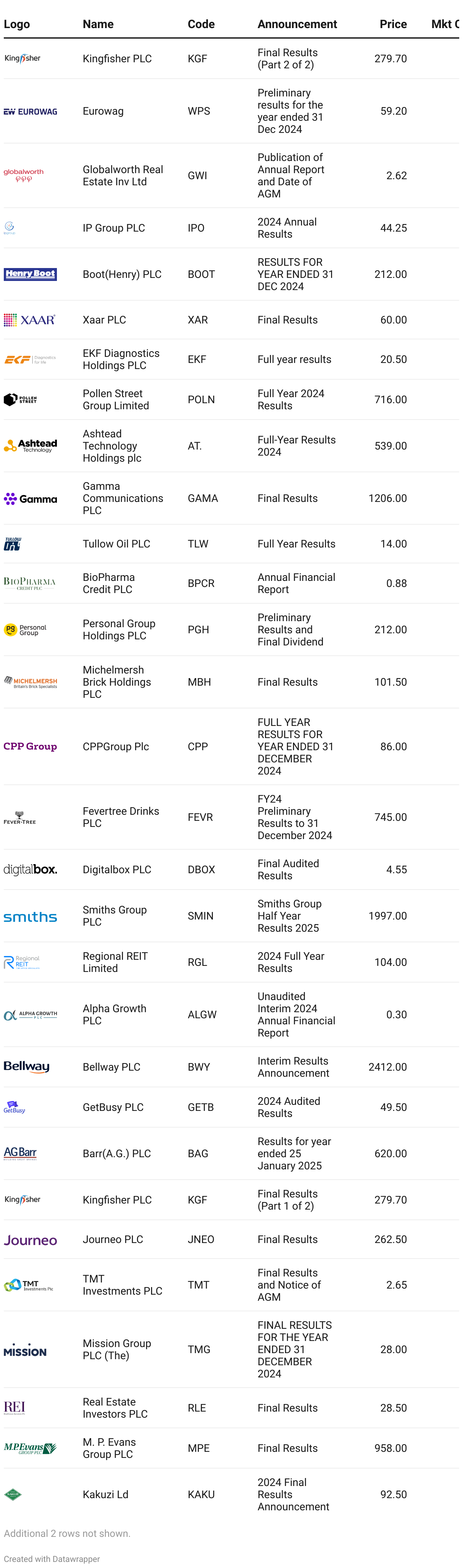This screenshot has width=463, height=1568.
Task: Select the Ashtead Technology Holdings plc name
Action: [112, 446]
